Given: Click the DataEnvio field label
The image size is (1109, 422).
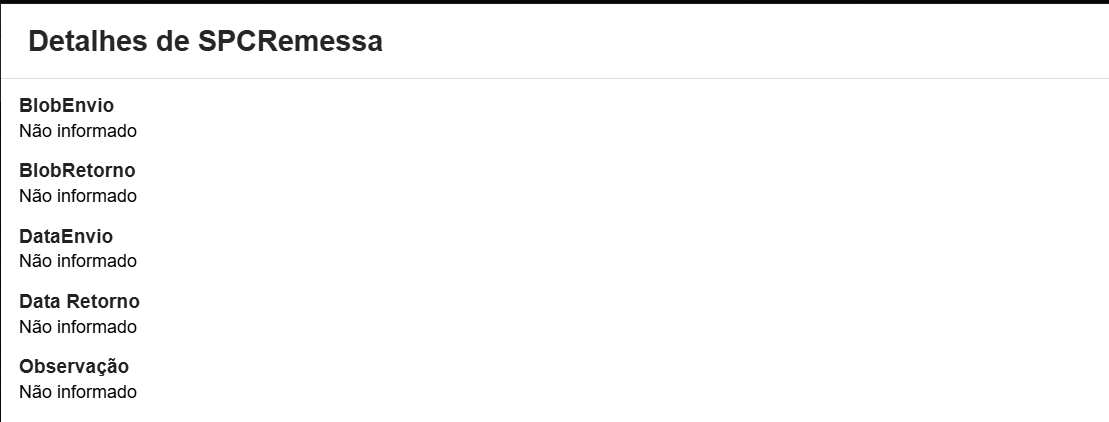Looking at the screenshot, I should pos(66,236).
